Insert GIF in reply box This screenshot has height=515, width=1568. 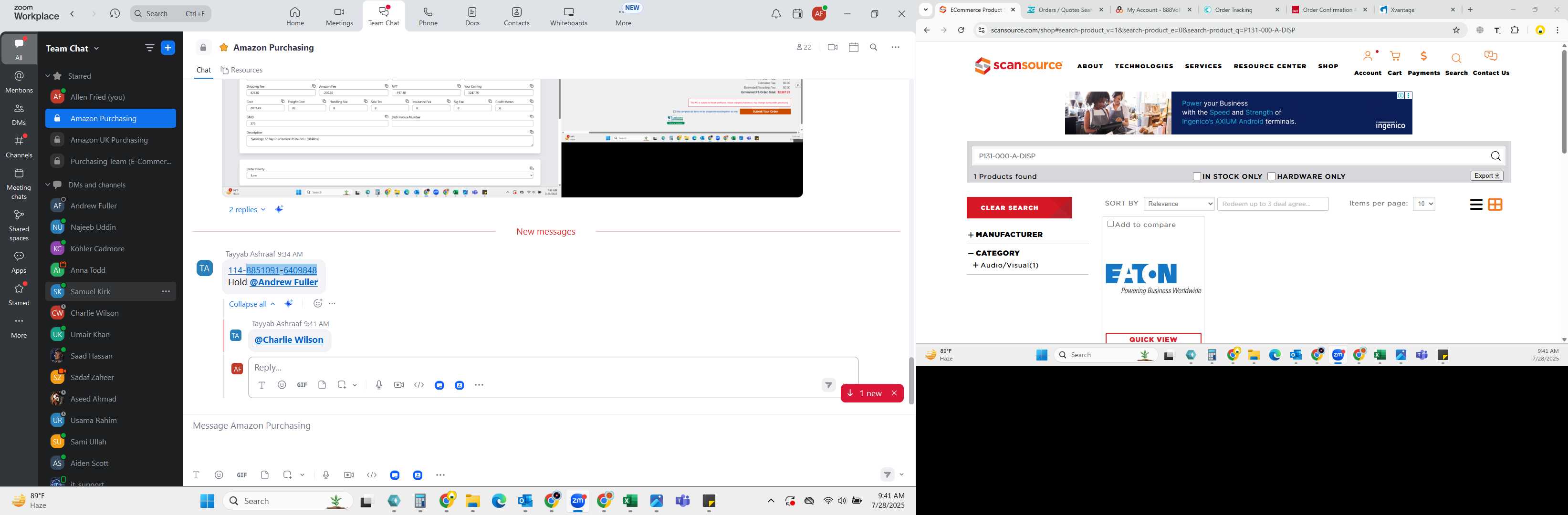[302, 385]
